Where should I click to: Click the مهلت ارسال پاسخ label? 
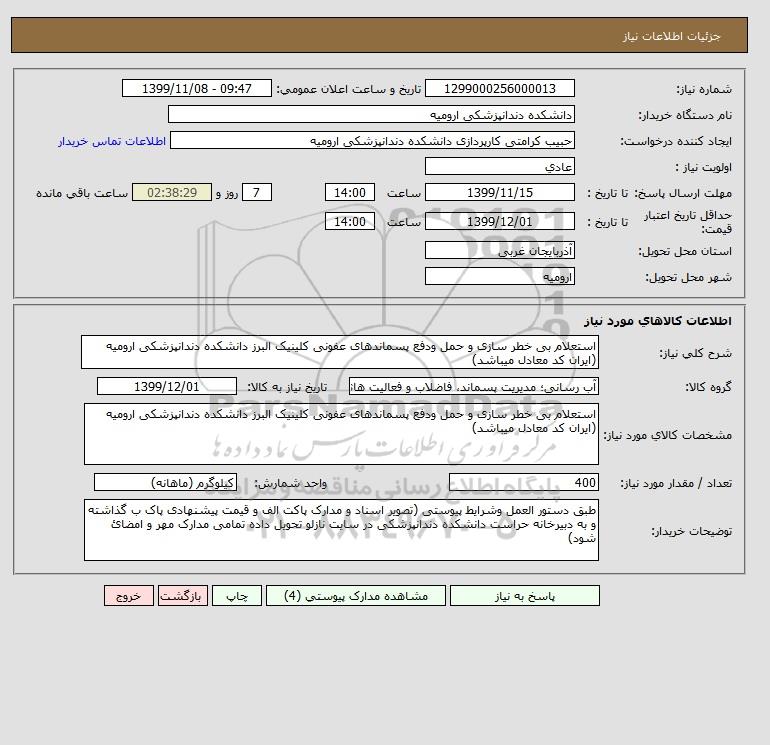(683, 193)
